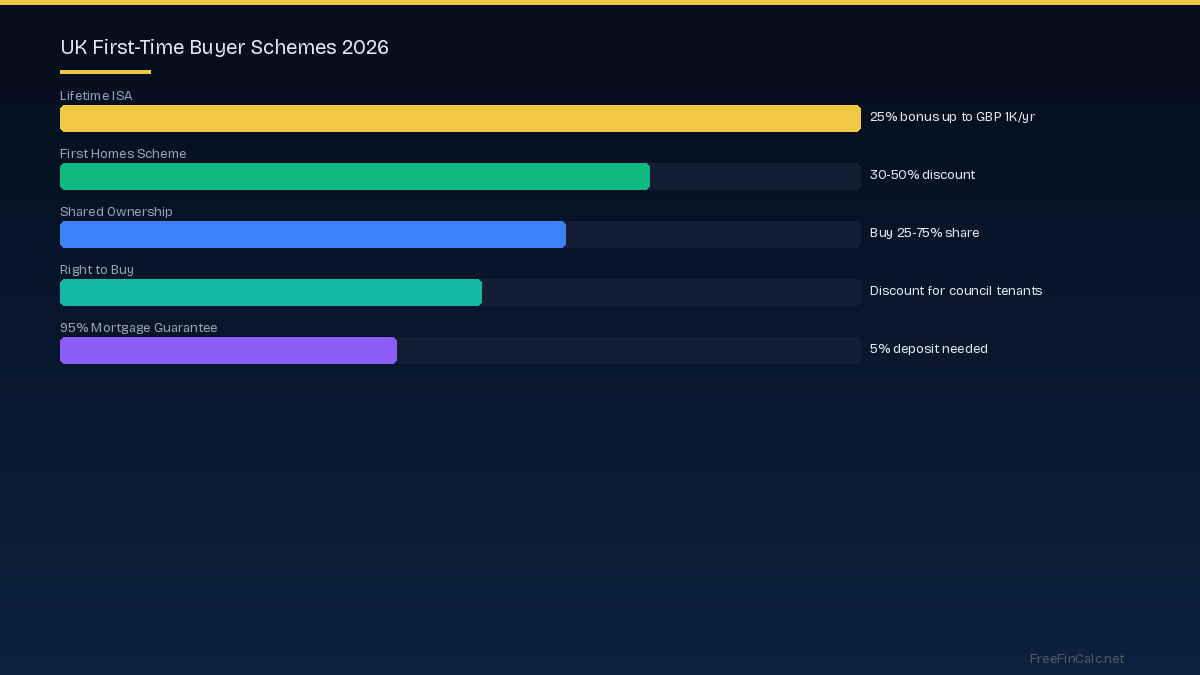Click the "Discount for council tenants" text
This screenshot has width=1200, height=675.
click(955, 291)
